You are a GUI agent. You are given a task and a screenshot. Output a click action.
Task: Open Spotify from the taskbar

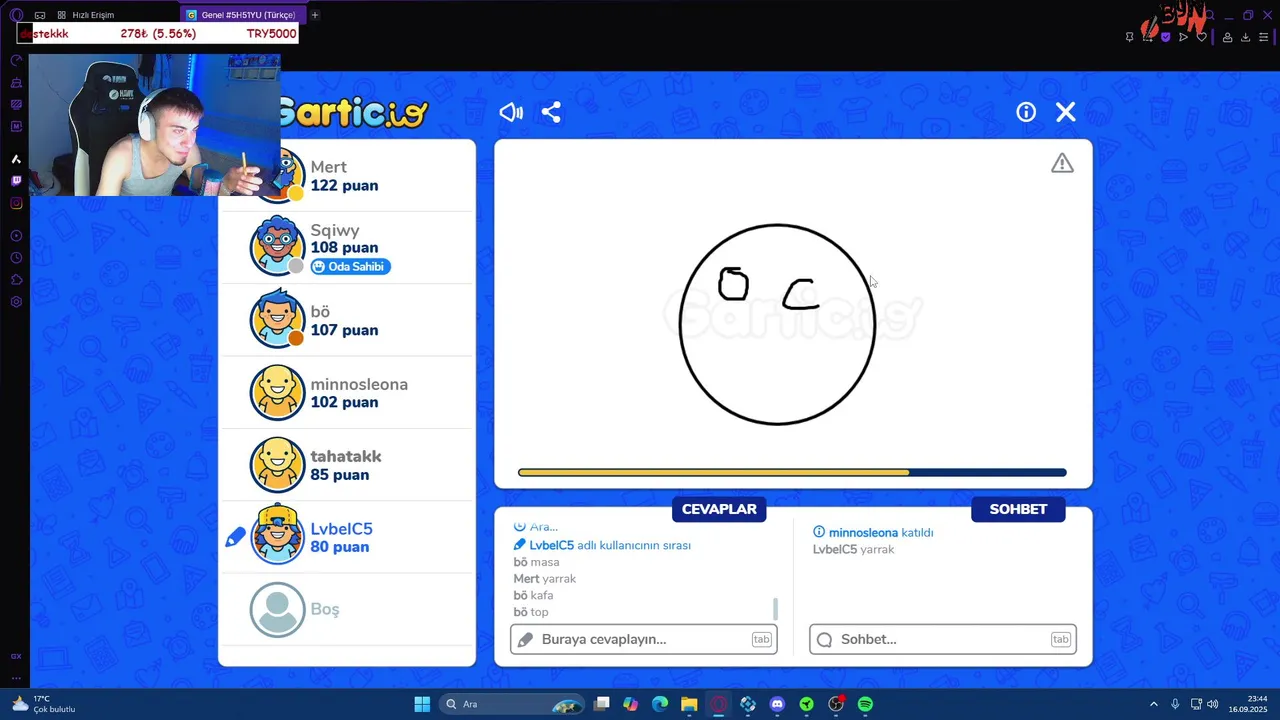[865, 704]
